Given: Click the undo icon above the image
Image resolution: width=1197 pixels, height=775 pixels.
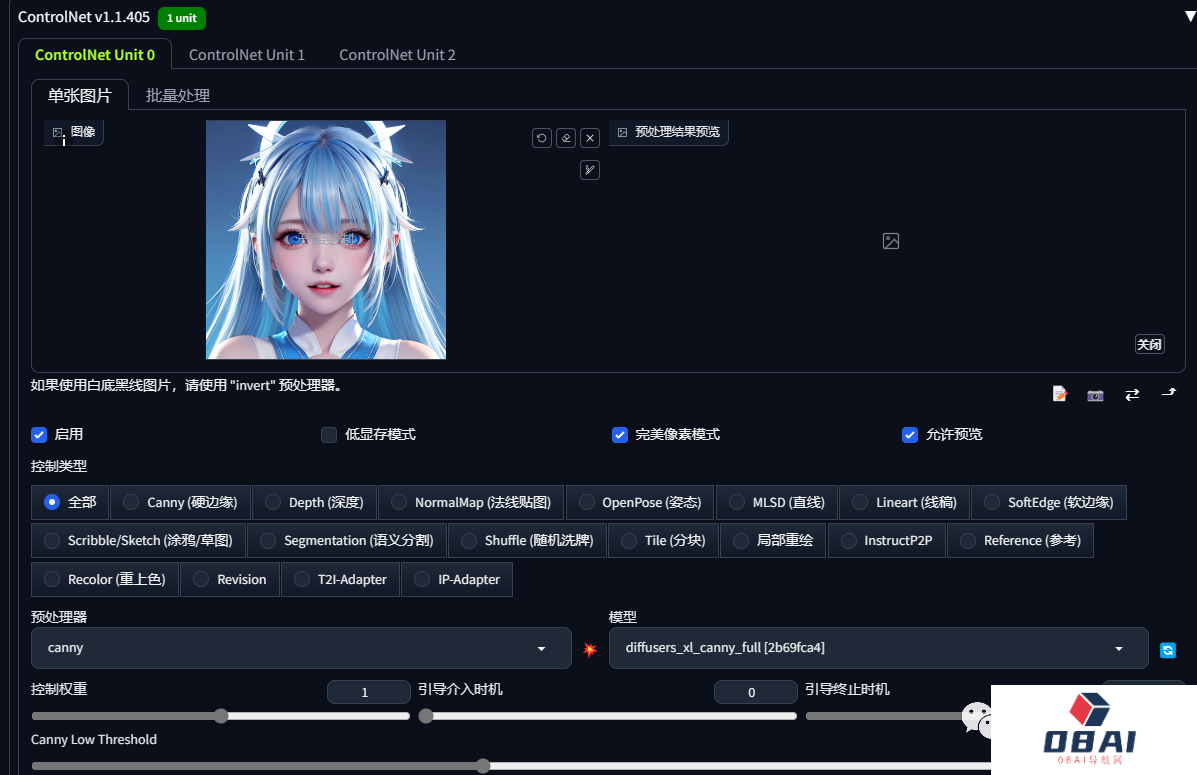Looking at the screenshot, I should (542, 138).
